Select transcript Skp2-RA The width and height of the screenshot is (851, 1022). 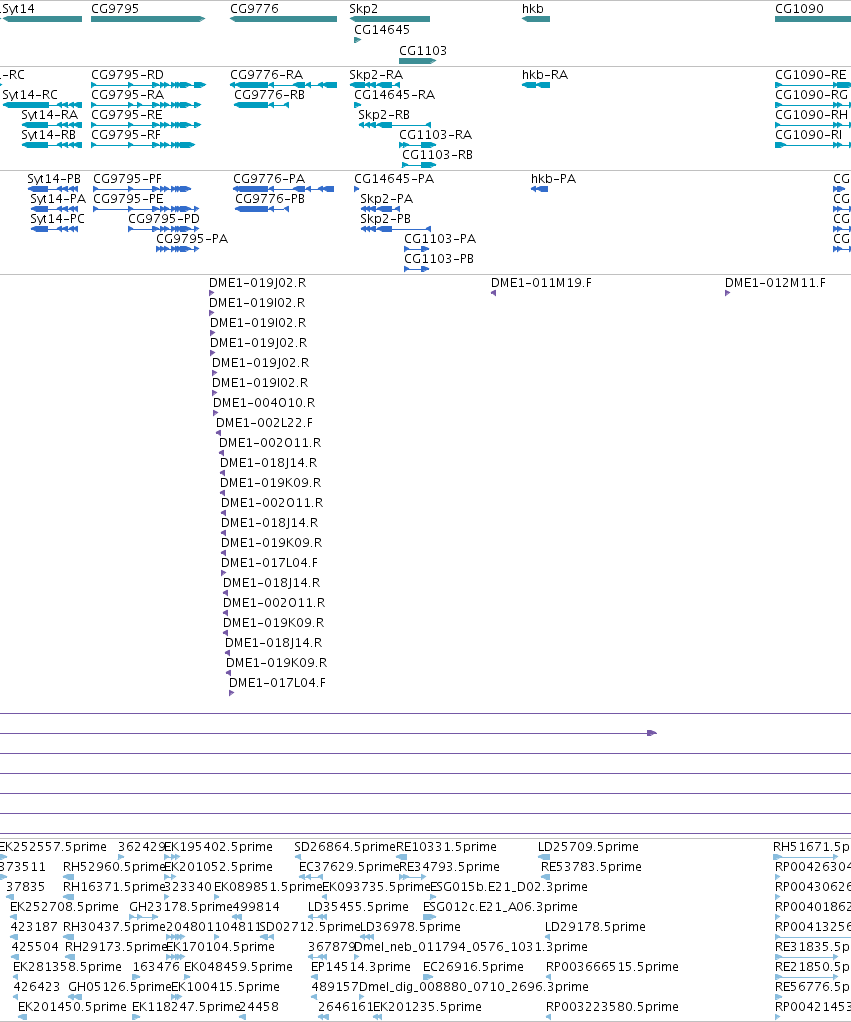pyautogui.click(x=376, y=75)
